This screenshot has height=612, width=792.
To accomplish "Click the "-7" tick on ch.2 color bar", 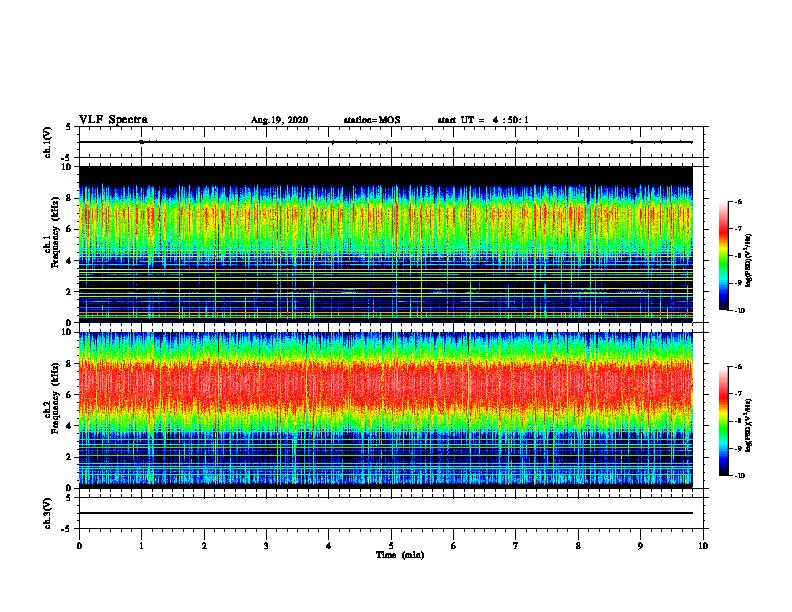I will point(738,394).
